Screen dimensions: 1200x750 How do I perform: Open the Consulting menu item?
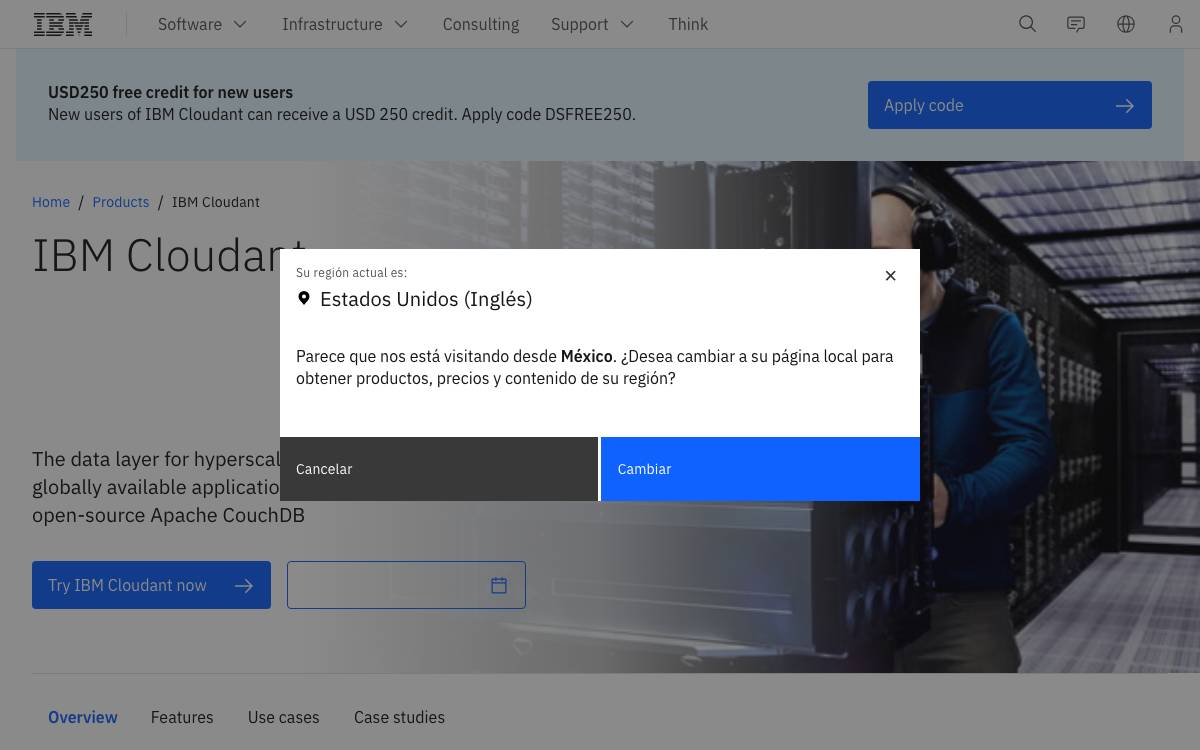tap(481, 24)
